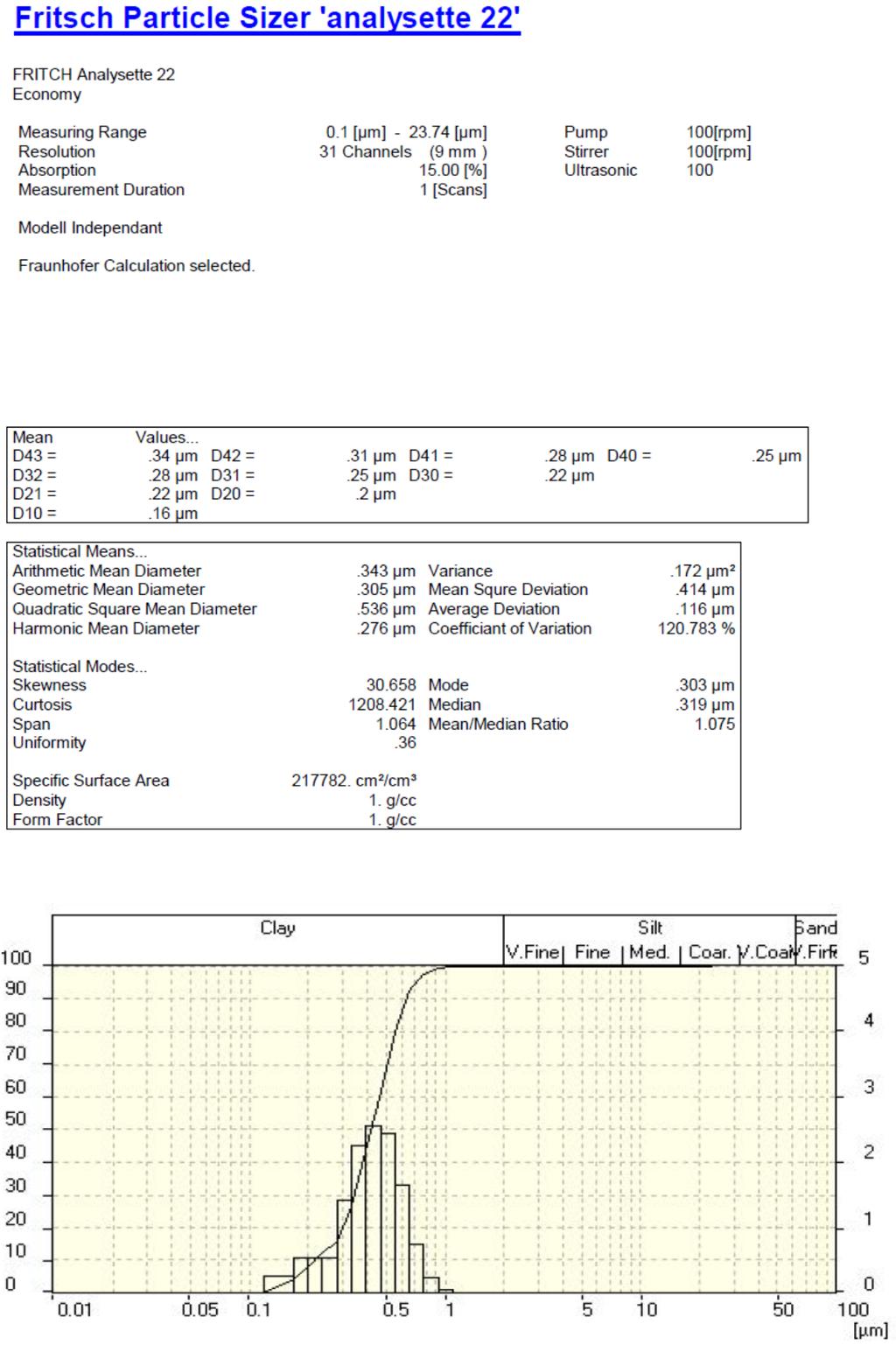Screen dimensions: 896x1345
Task: Click the [µm] unit label under chart
Action: tap(870, 1331)
